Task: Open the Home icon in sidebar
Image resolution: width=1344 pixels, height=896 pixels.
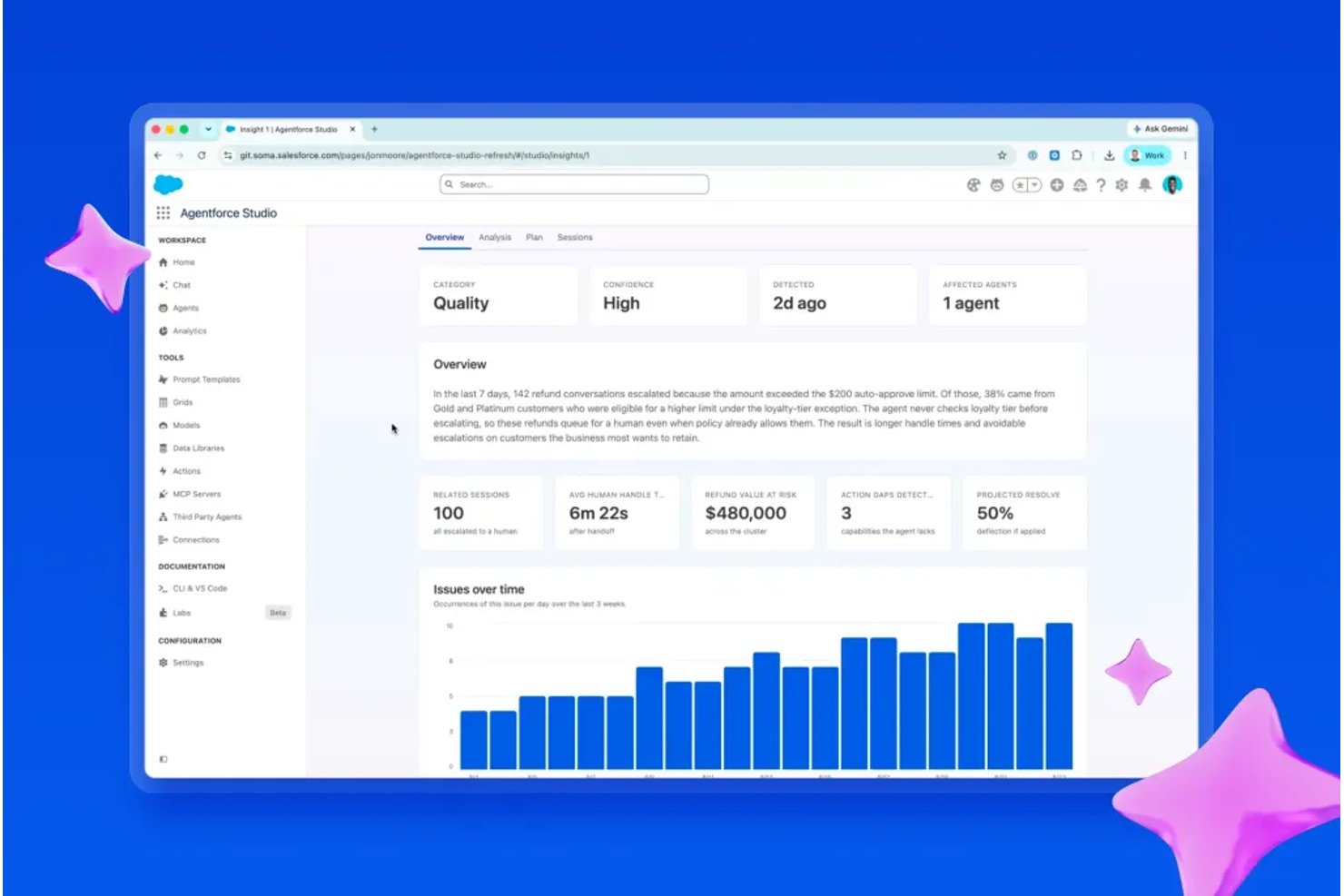Action: tap(163, 262)
